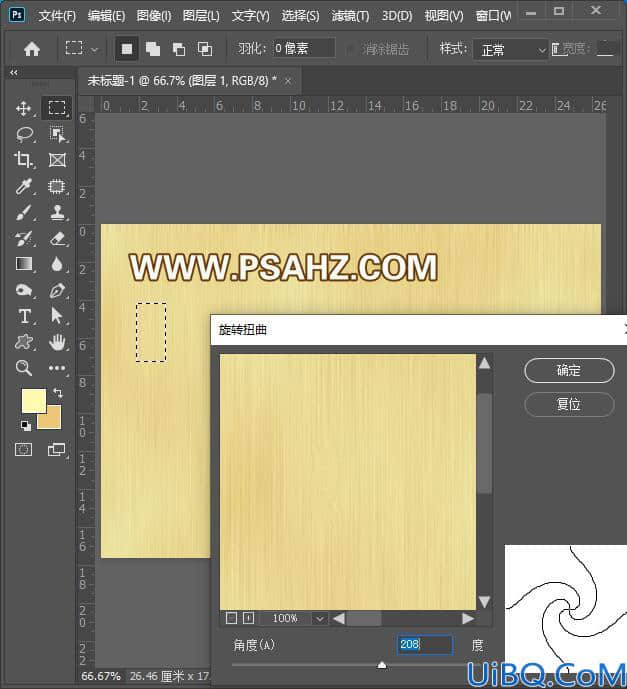Select the Custom Shape tool
Screen dimensions: 627x689
tap(24, 342)
